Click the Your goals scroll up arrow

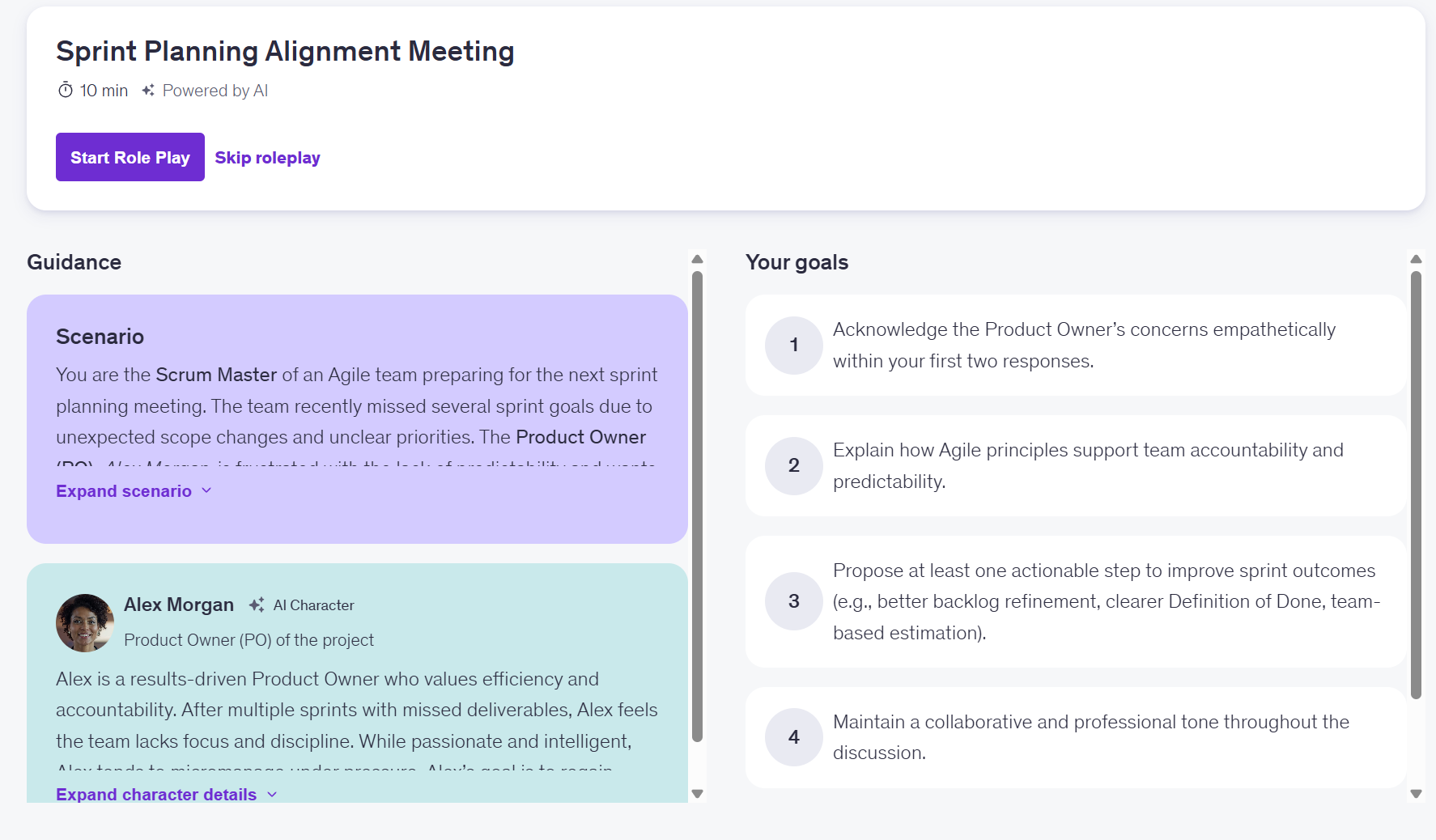coord(1416,259)
